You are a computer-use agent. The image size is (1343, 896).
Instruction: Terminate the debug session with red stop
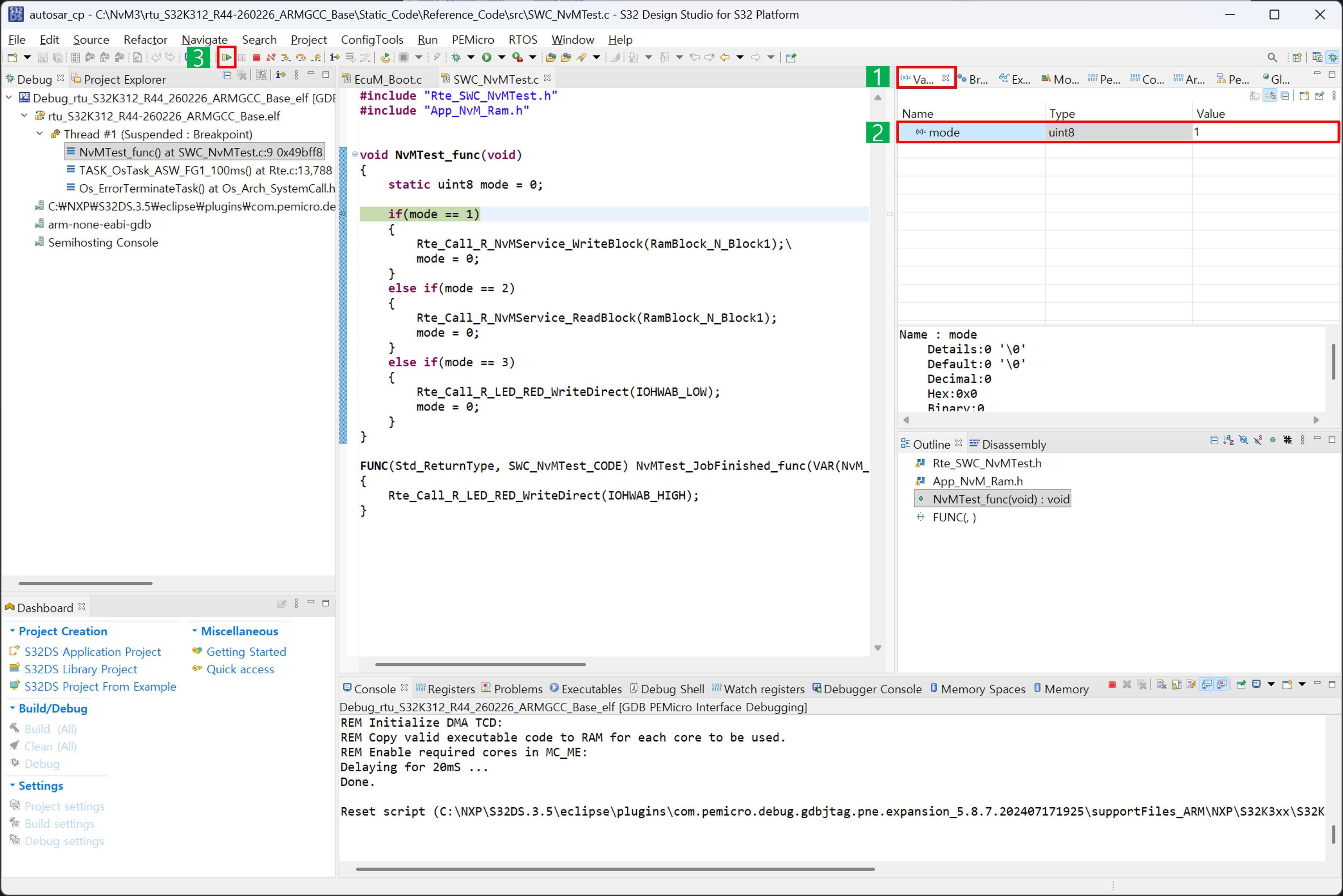[257, 57]
